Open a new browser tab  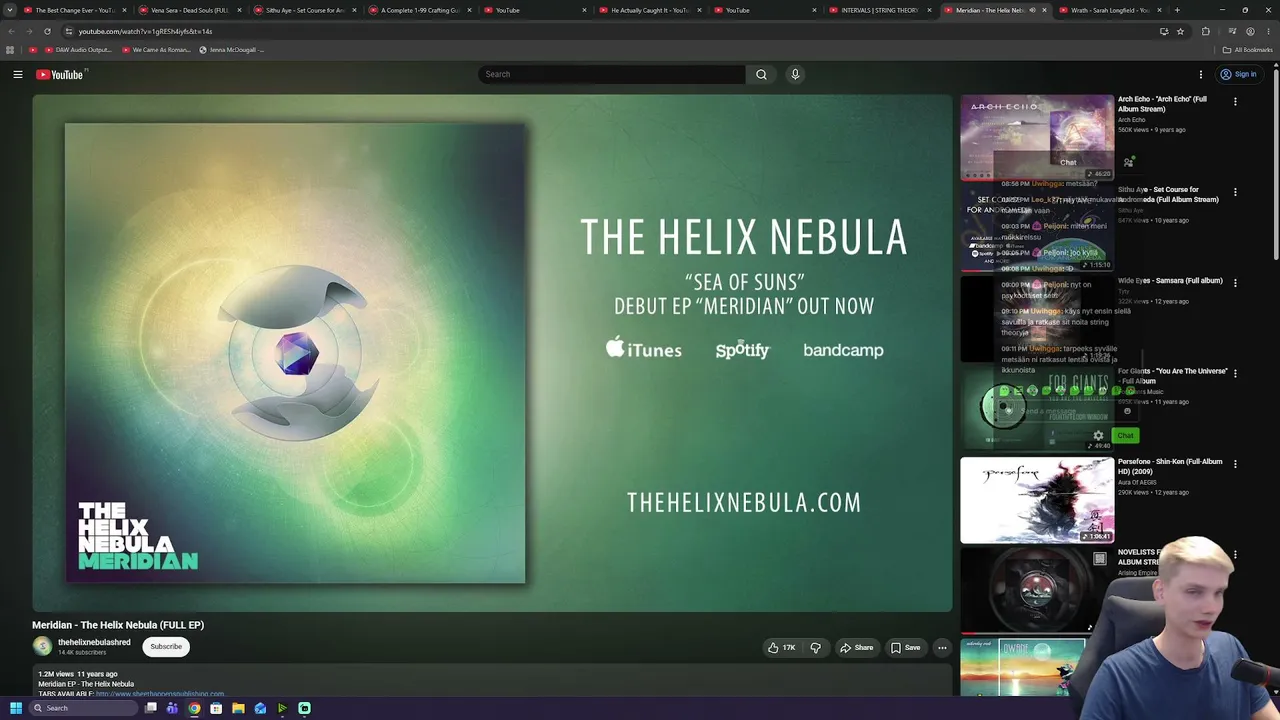coord(1177,10)
